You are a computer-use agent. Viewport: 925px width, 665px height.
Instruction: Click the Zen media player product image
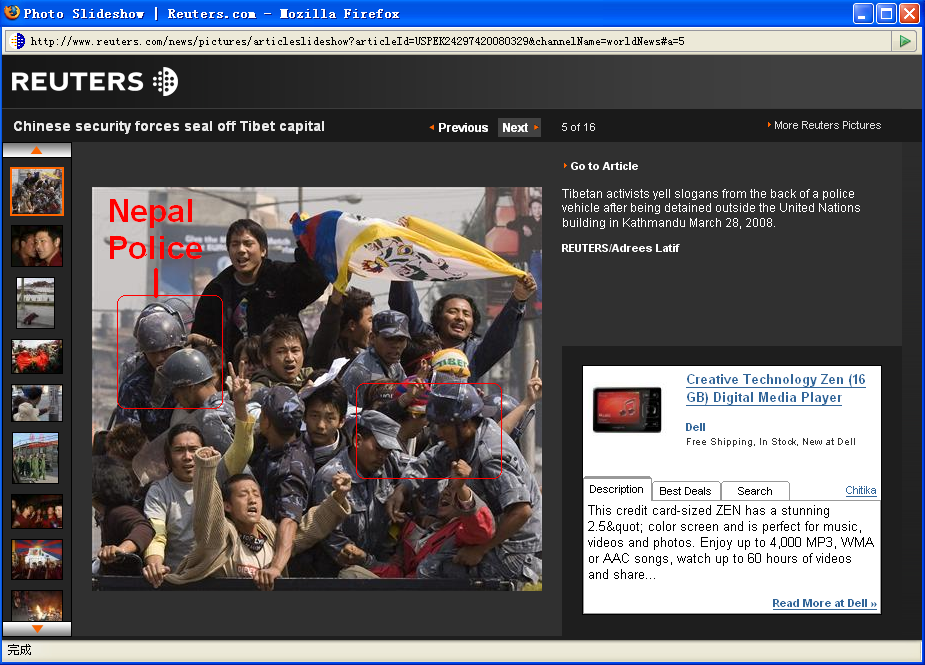(627, 409)
